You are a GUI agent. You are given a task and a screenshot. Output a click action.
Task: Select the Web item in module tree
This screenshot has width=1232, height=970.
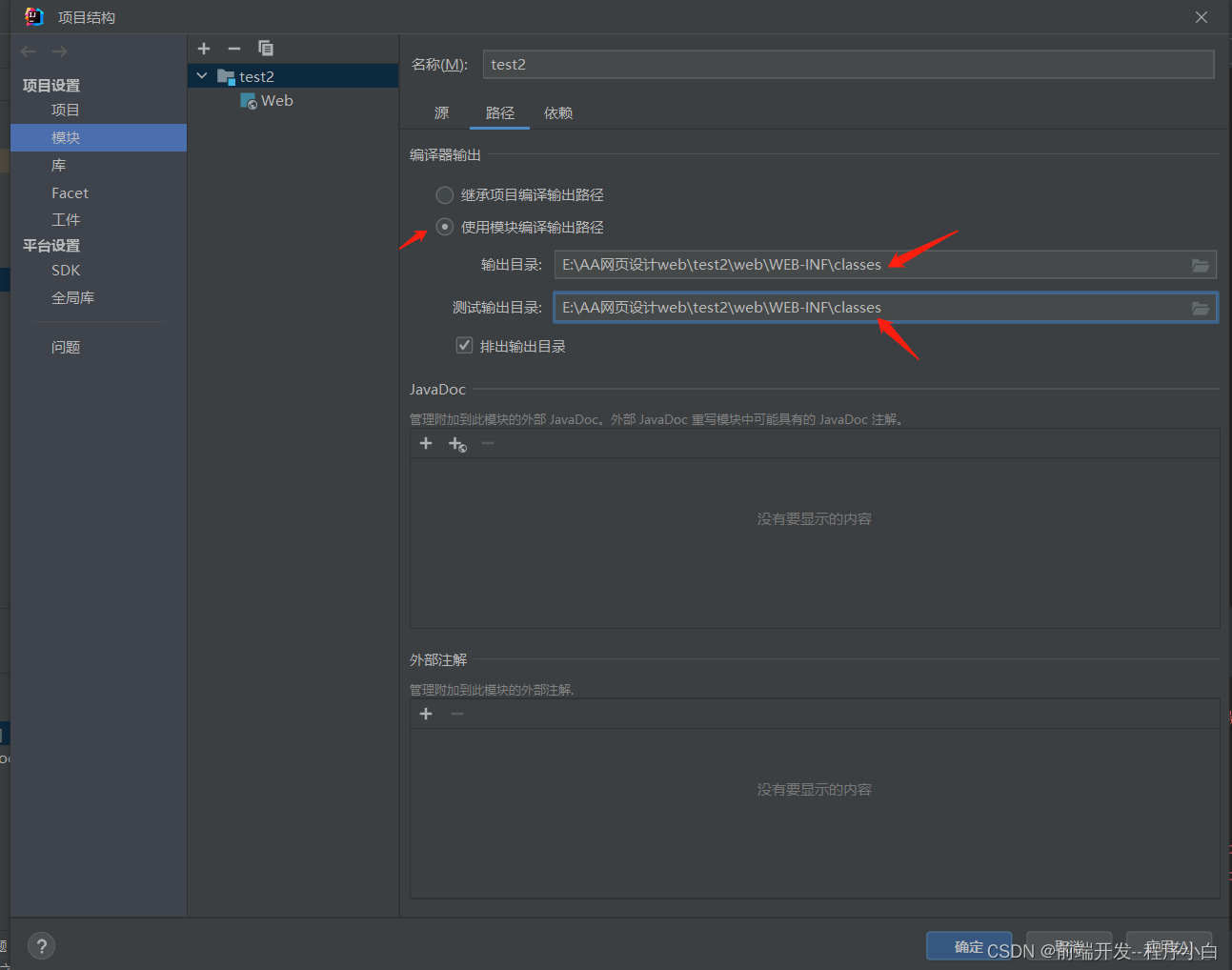pyautogui.click(x=277, y=101)
